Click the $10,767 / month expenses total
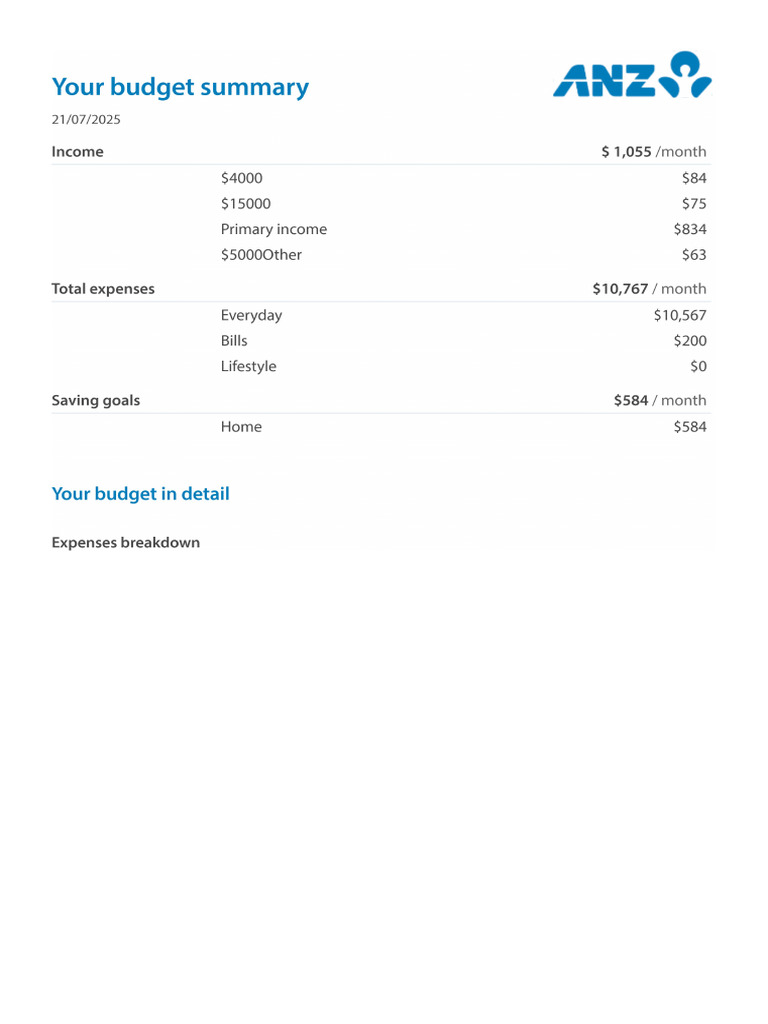This screenshot has width=768, height=1024. click(649, 289)
